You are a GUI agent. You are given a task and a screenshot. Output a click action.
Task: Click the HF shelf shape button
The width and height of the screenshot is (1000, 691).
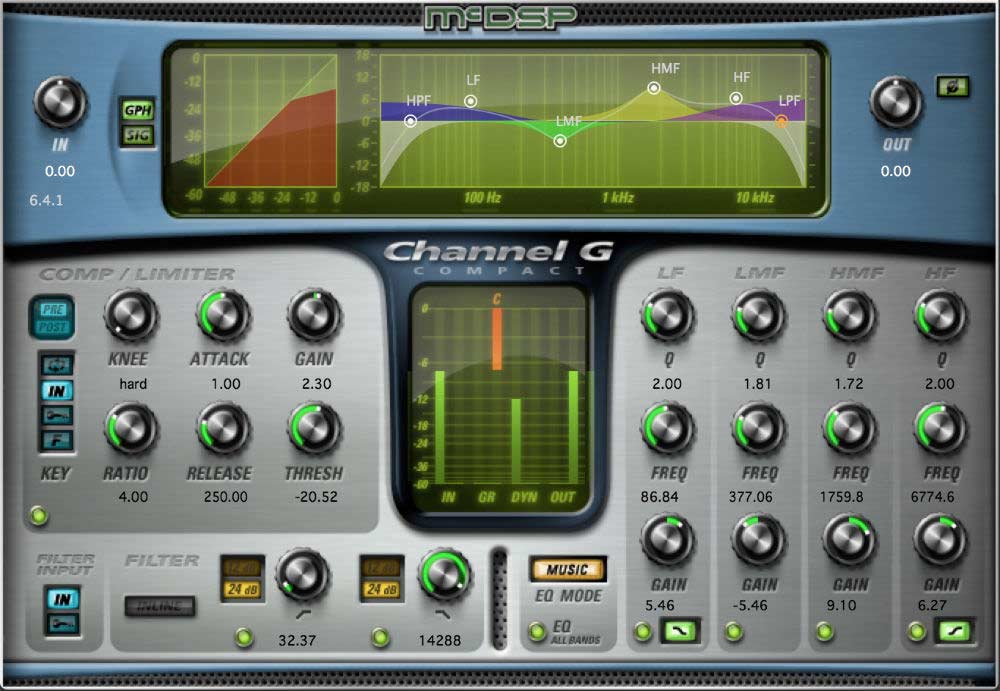click(953, 632)
